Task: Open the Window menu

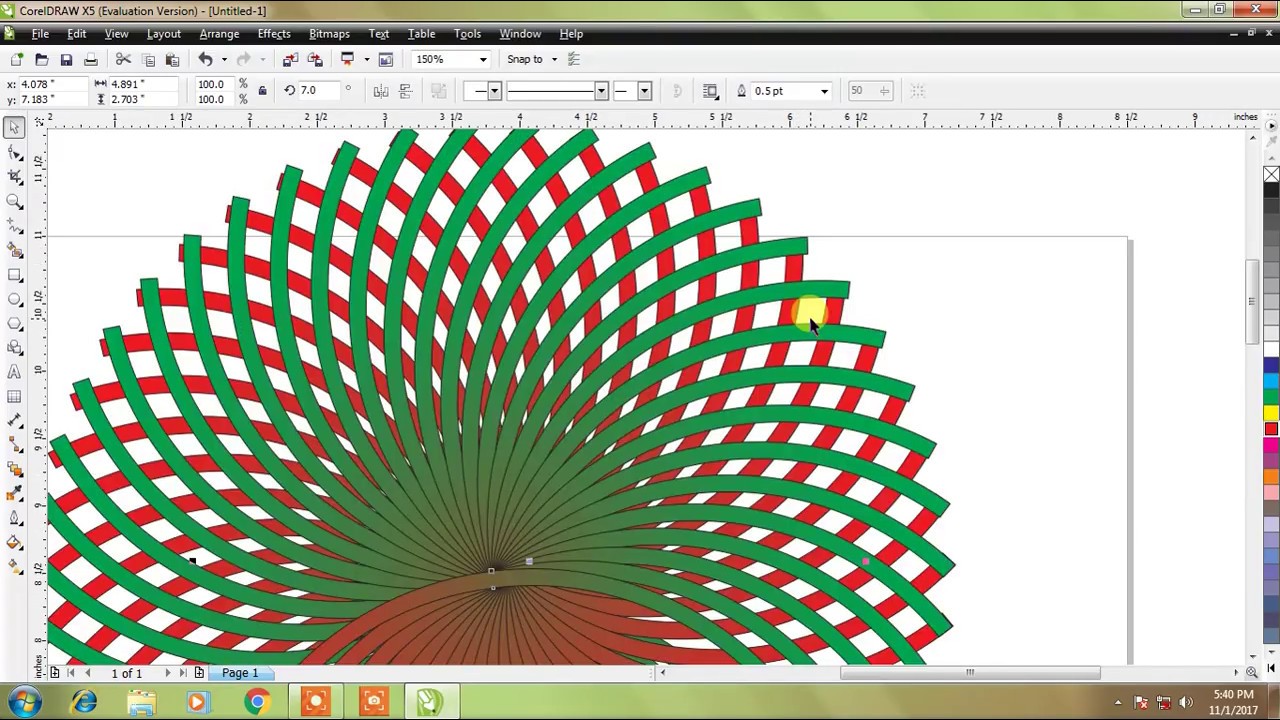Action: coord(520,34)
